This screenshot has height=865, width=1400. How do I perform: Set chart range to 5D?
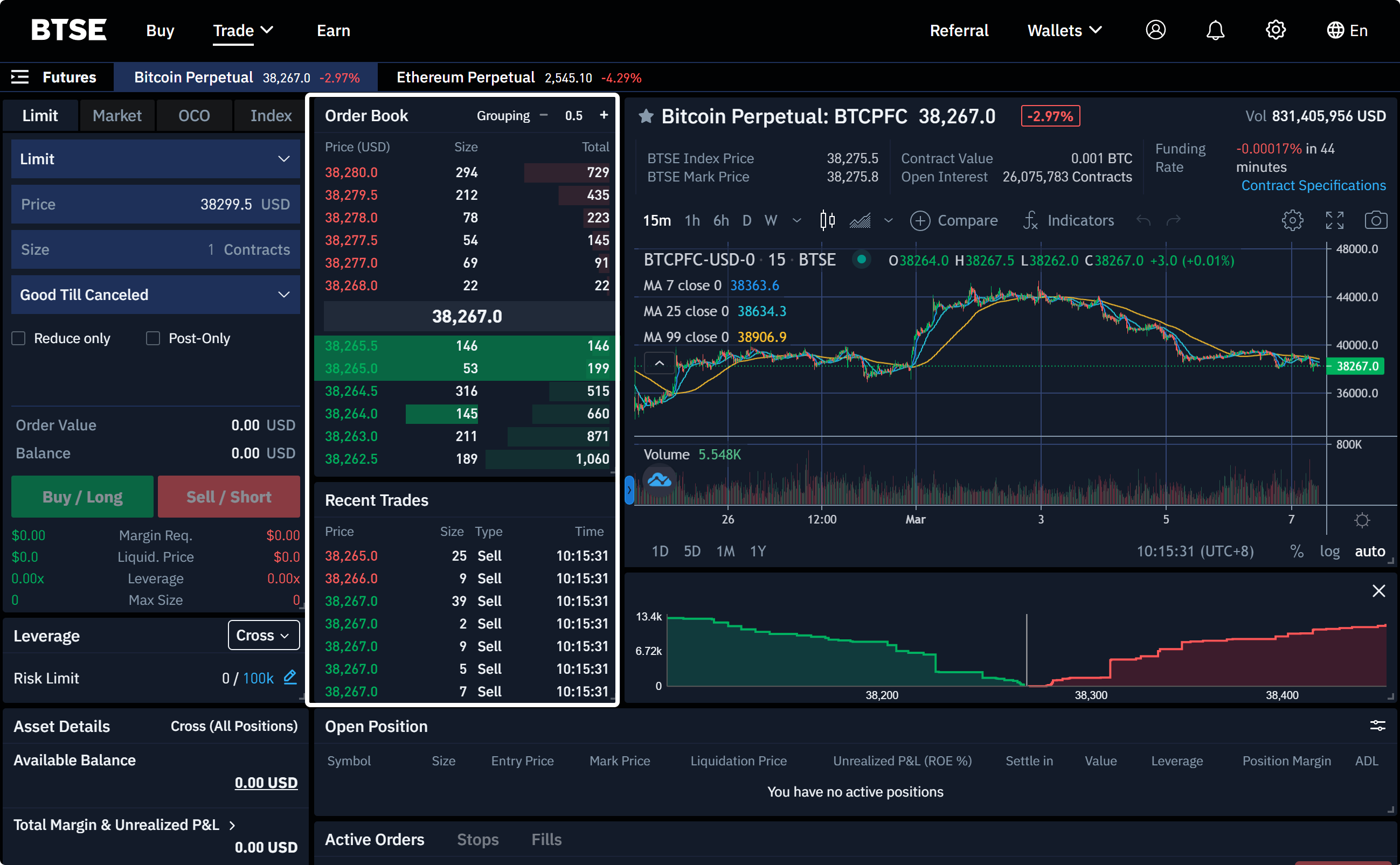point(692,551)
